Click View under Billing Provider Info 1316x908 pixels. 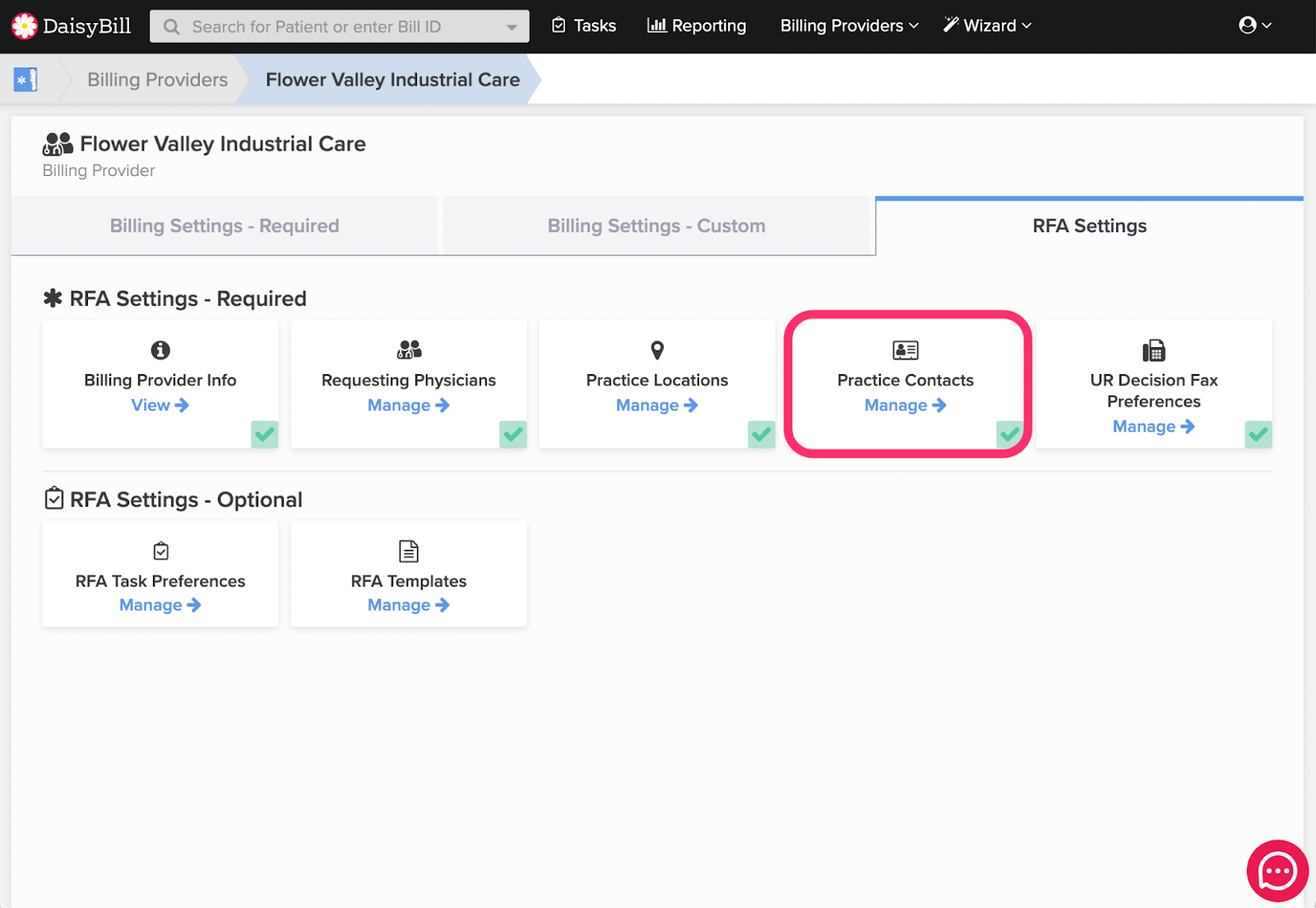pyautogui.click(x=160, y=405)
